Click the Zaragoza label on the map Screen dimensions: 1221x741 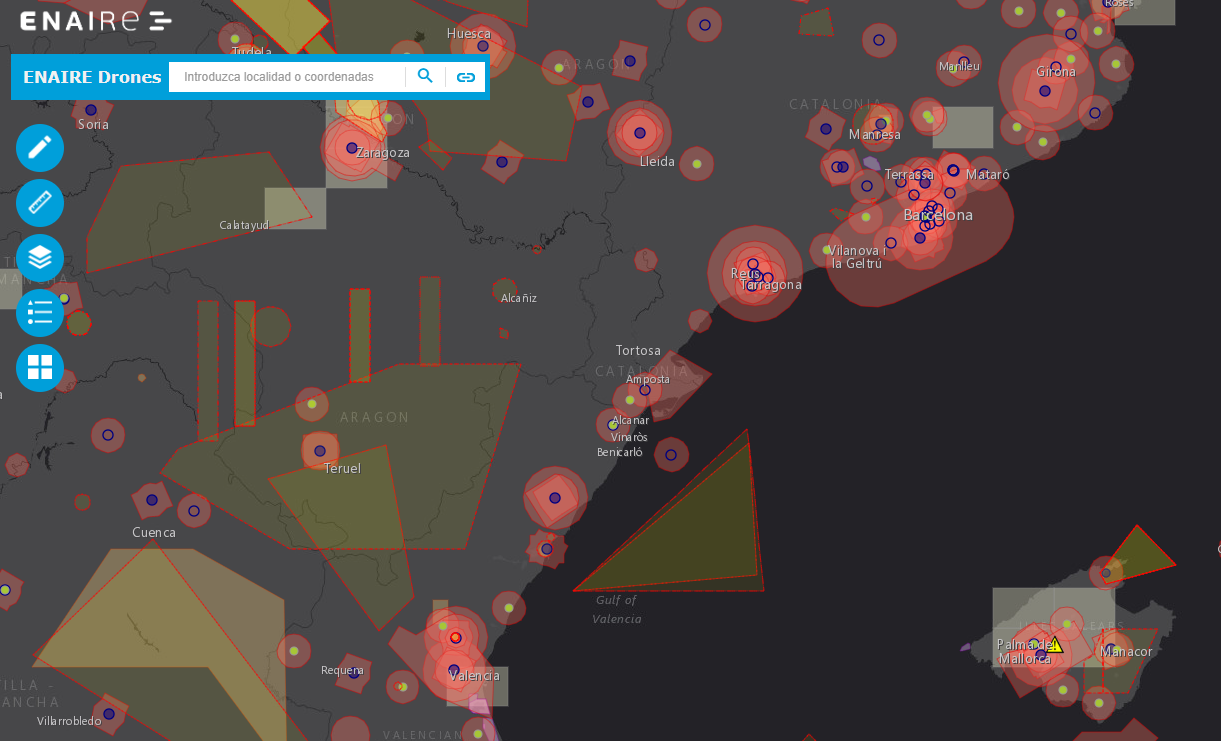pos(383,153)
